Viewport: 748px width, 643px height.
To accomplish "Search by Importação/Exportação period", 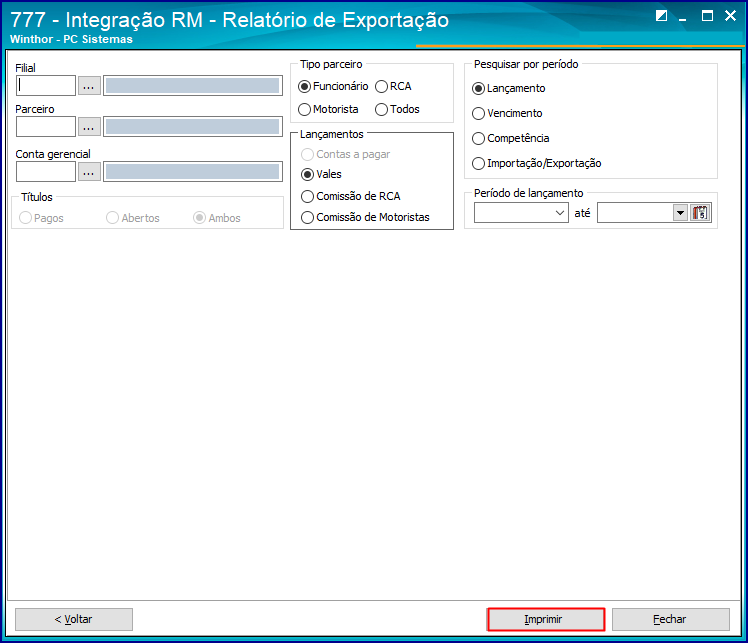I will 537,164.
